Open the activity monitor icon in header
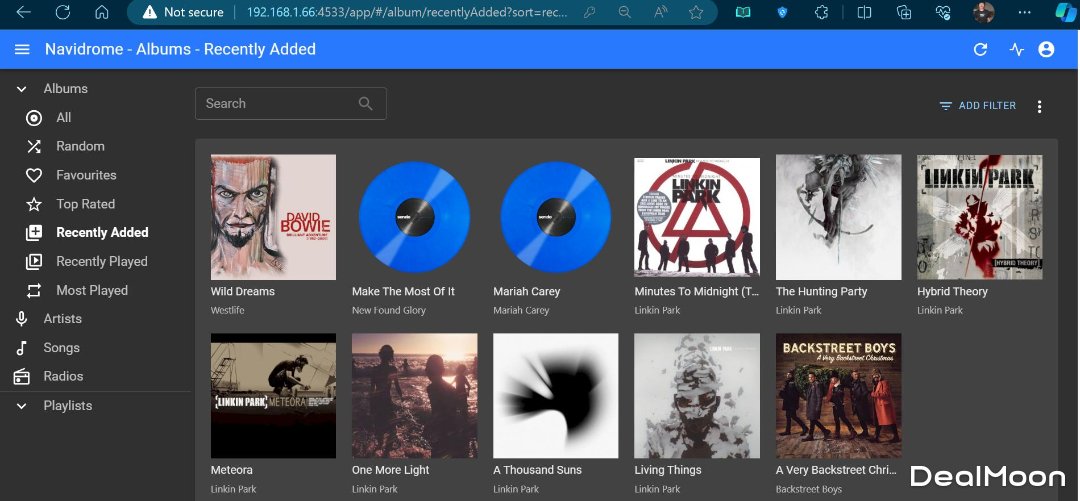 (1016, 49)
